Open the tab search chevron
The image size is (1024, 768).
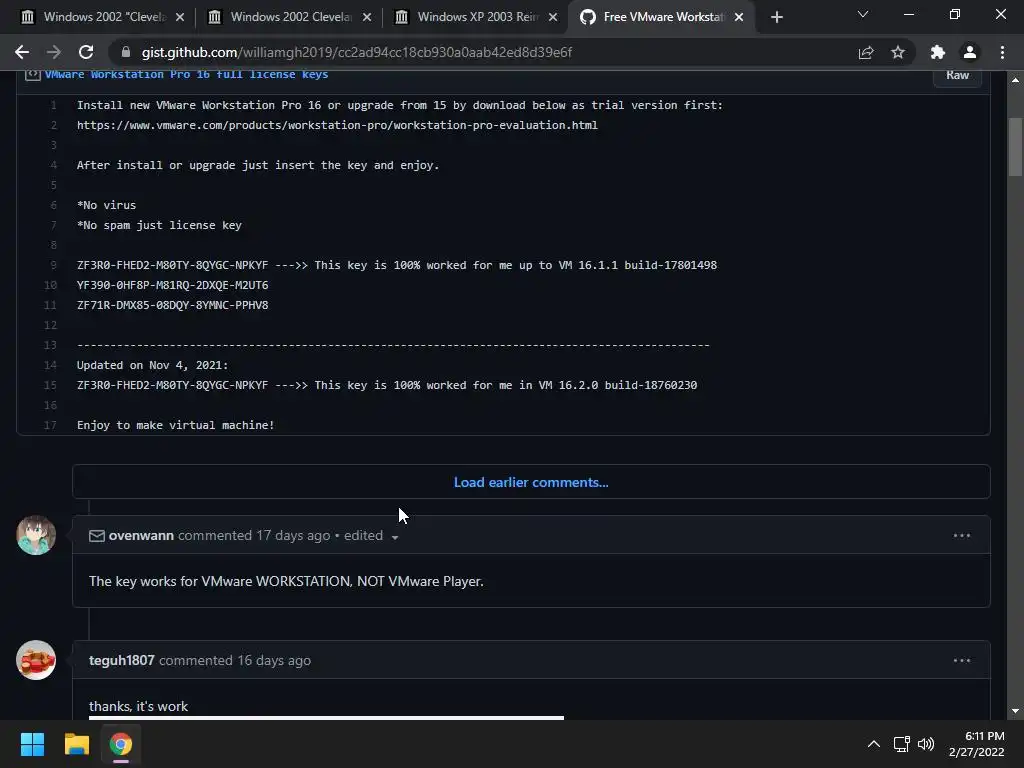863,14
